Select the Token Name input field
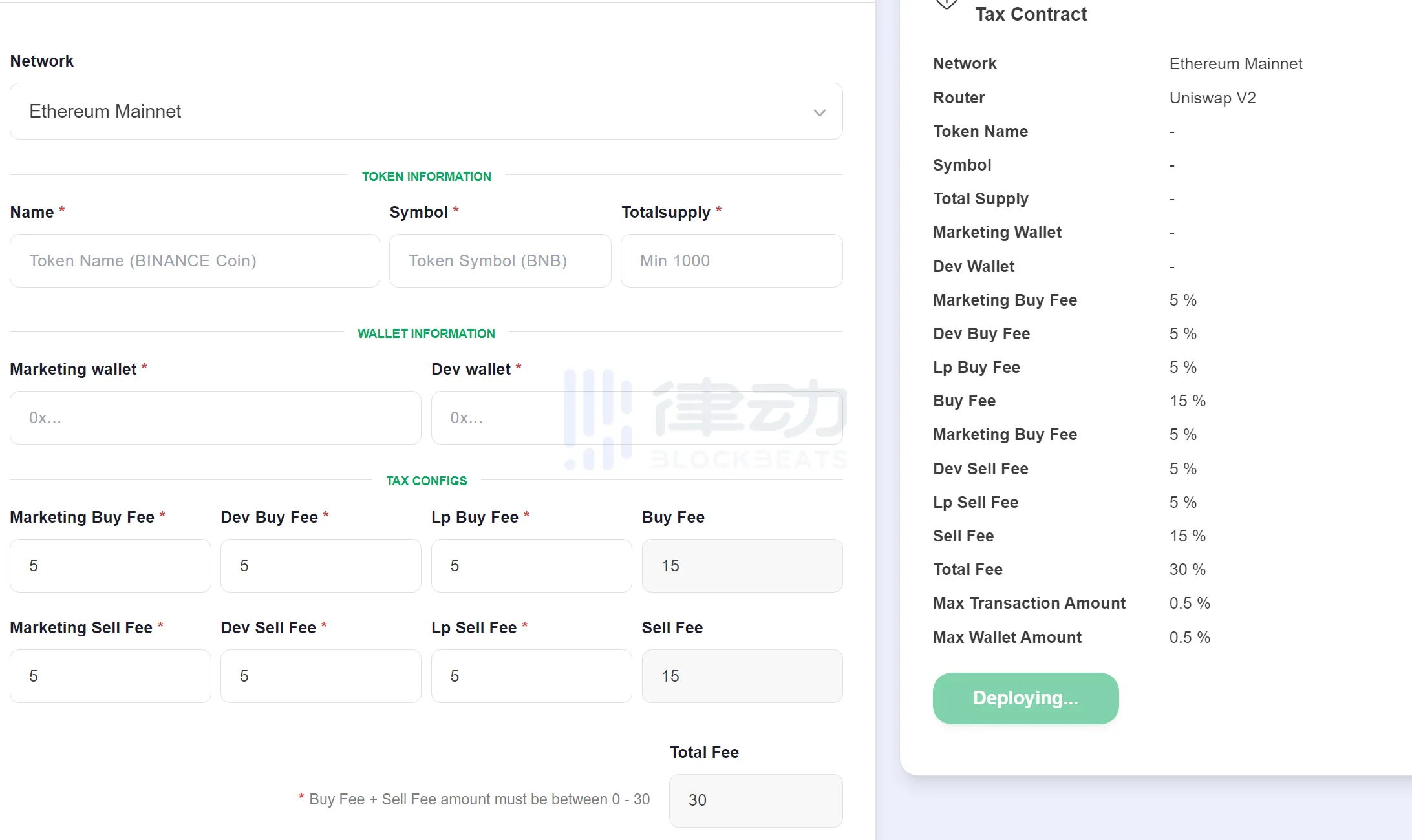Screen dimensions: 1412x840 click(x=195, y=261)
